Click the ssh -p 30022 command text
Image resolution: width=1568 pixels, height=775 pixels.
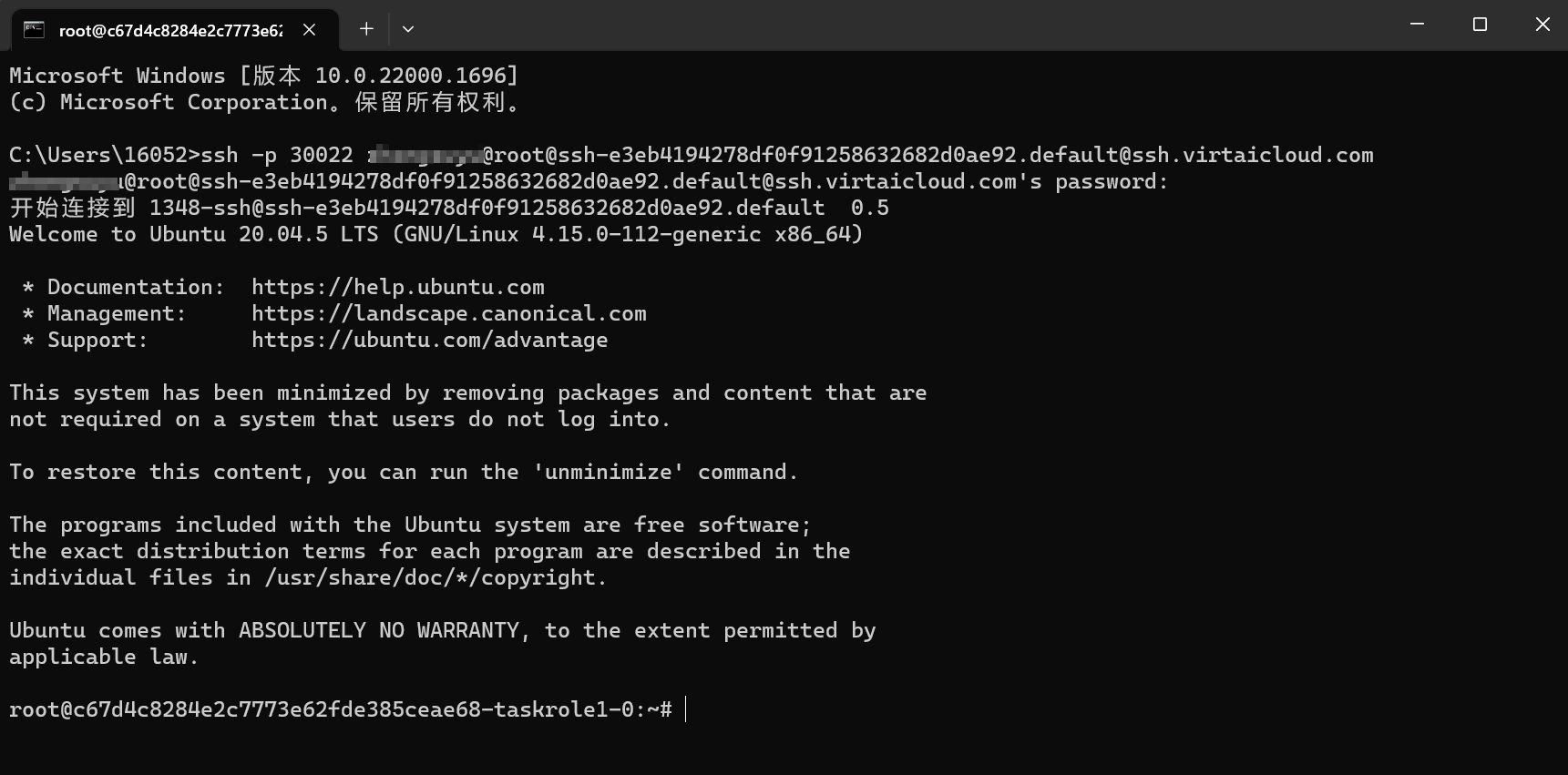pos(277,156)
